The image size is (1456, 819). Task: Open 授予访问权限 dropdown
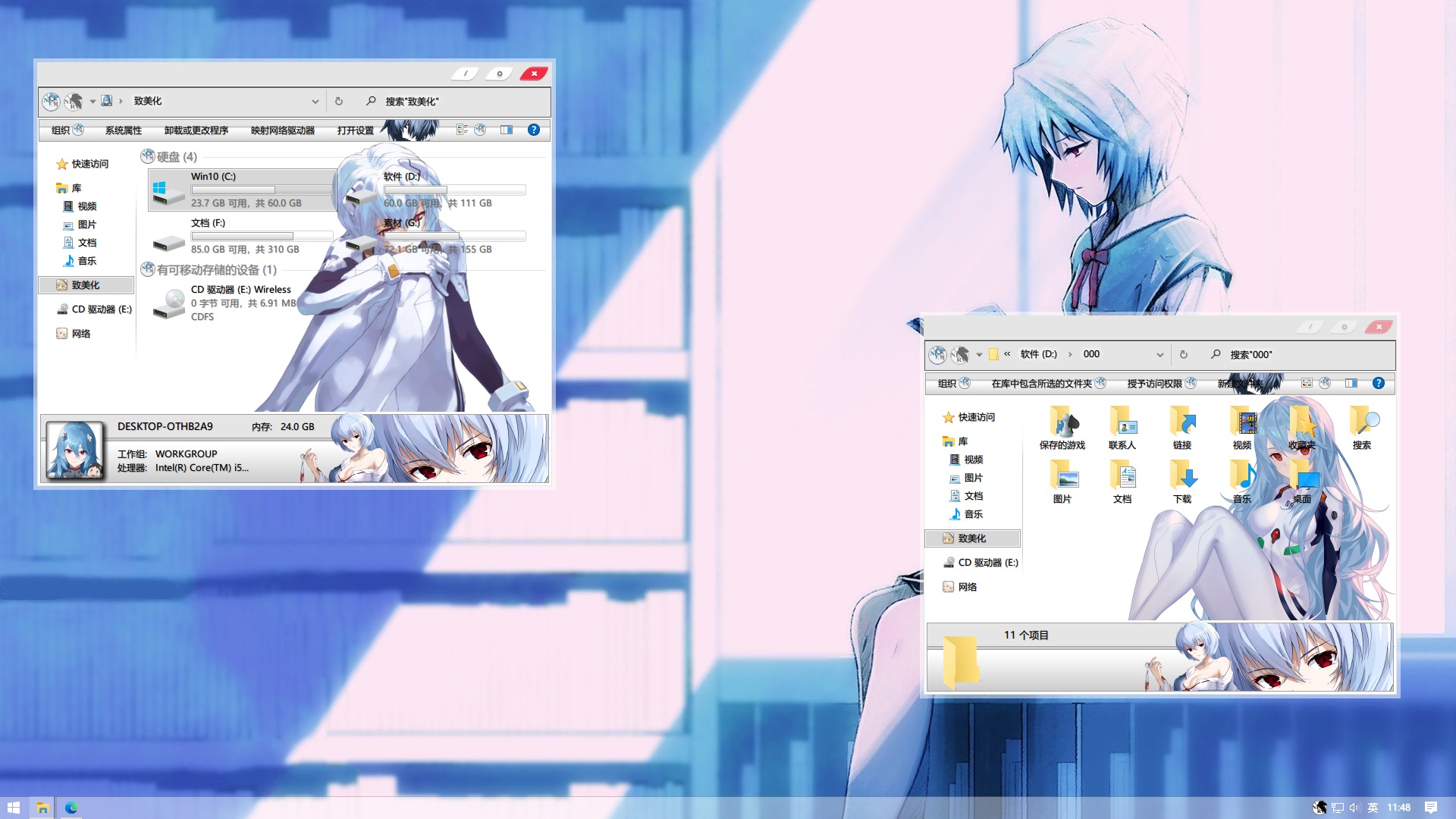coord(1162,384)
